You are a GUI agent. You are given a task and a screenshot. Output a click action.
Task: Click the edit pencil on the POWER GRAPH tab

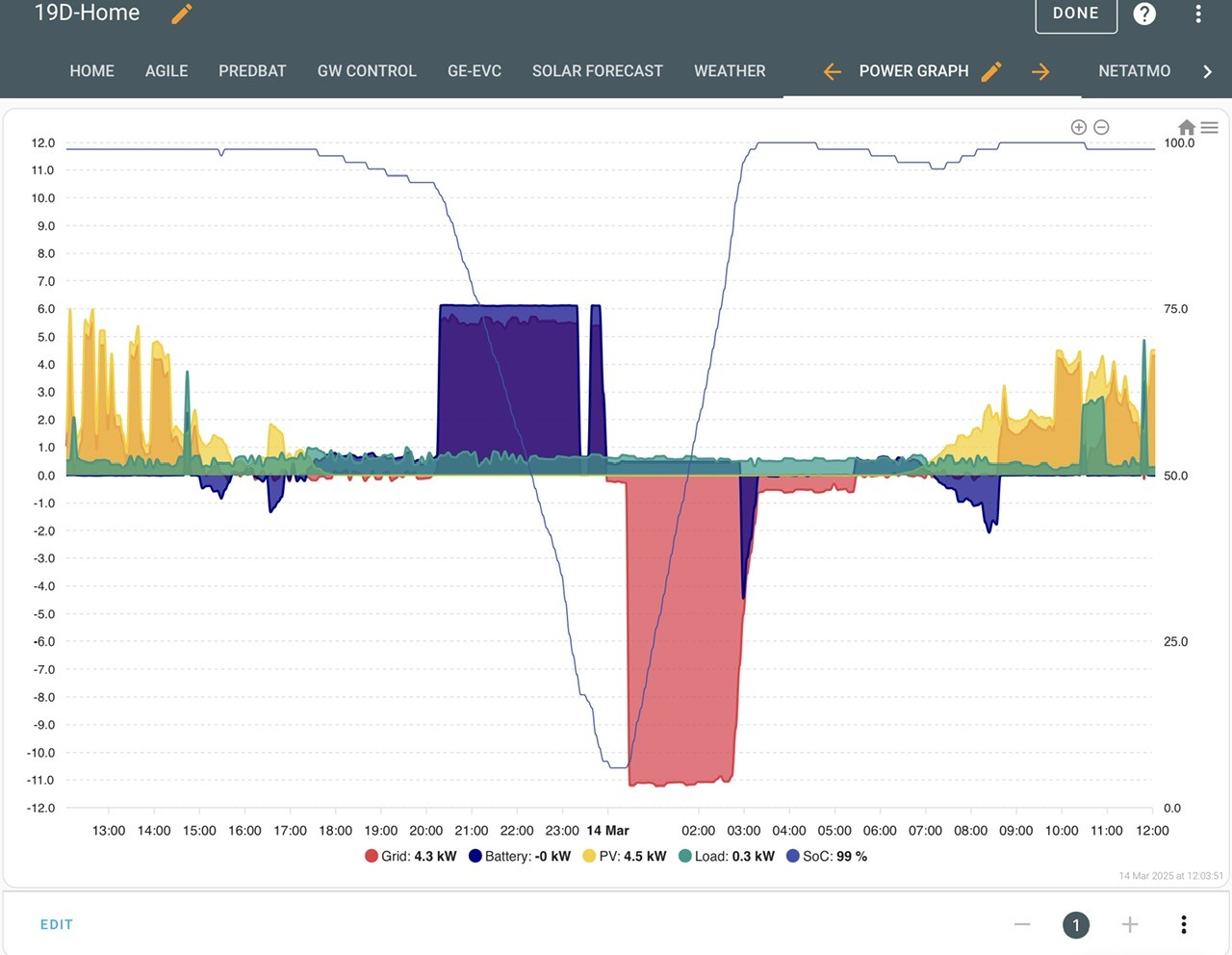pos(991,71)
